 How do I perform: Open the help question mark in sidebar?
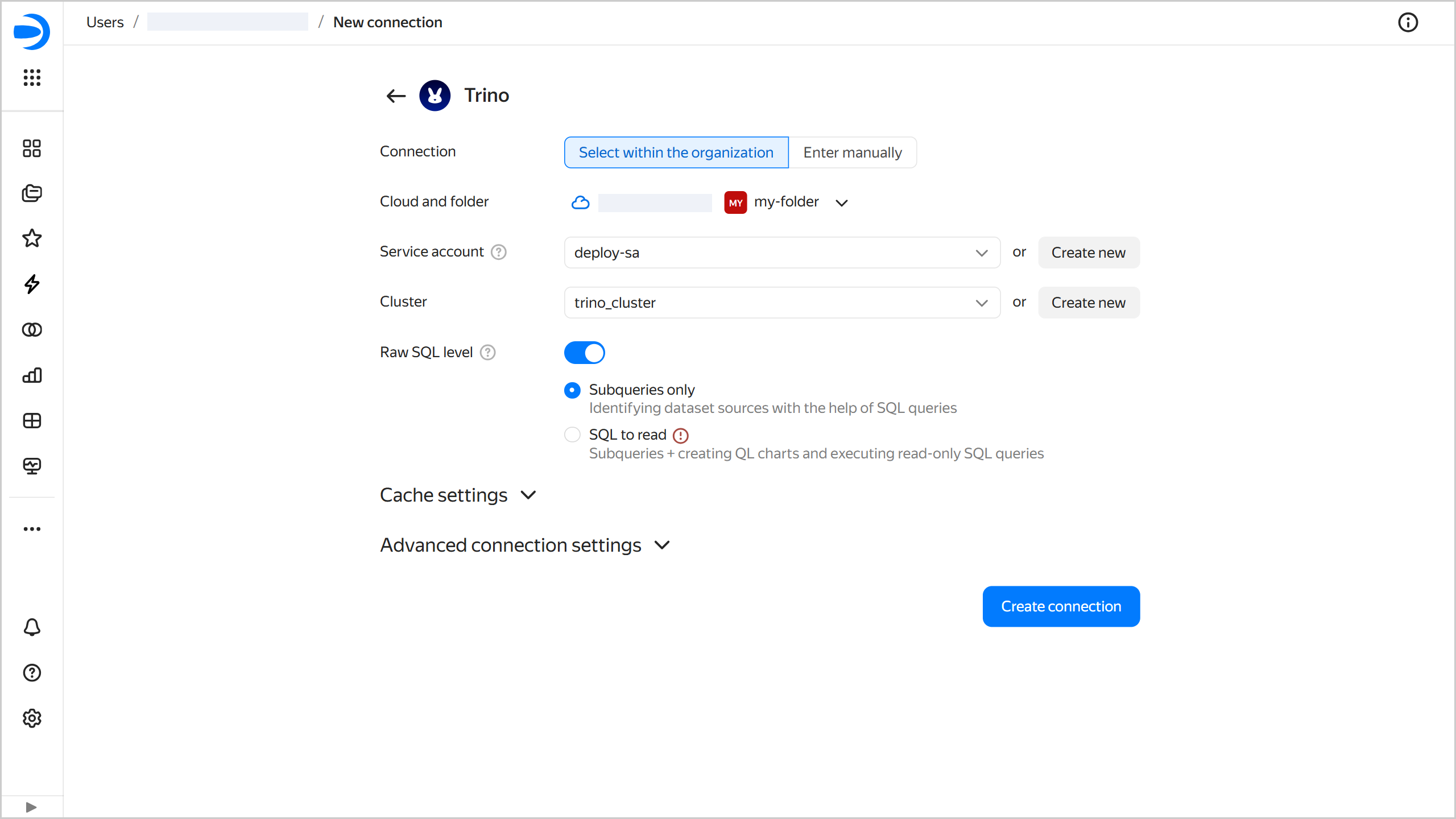pos(32,673)
